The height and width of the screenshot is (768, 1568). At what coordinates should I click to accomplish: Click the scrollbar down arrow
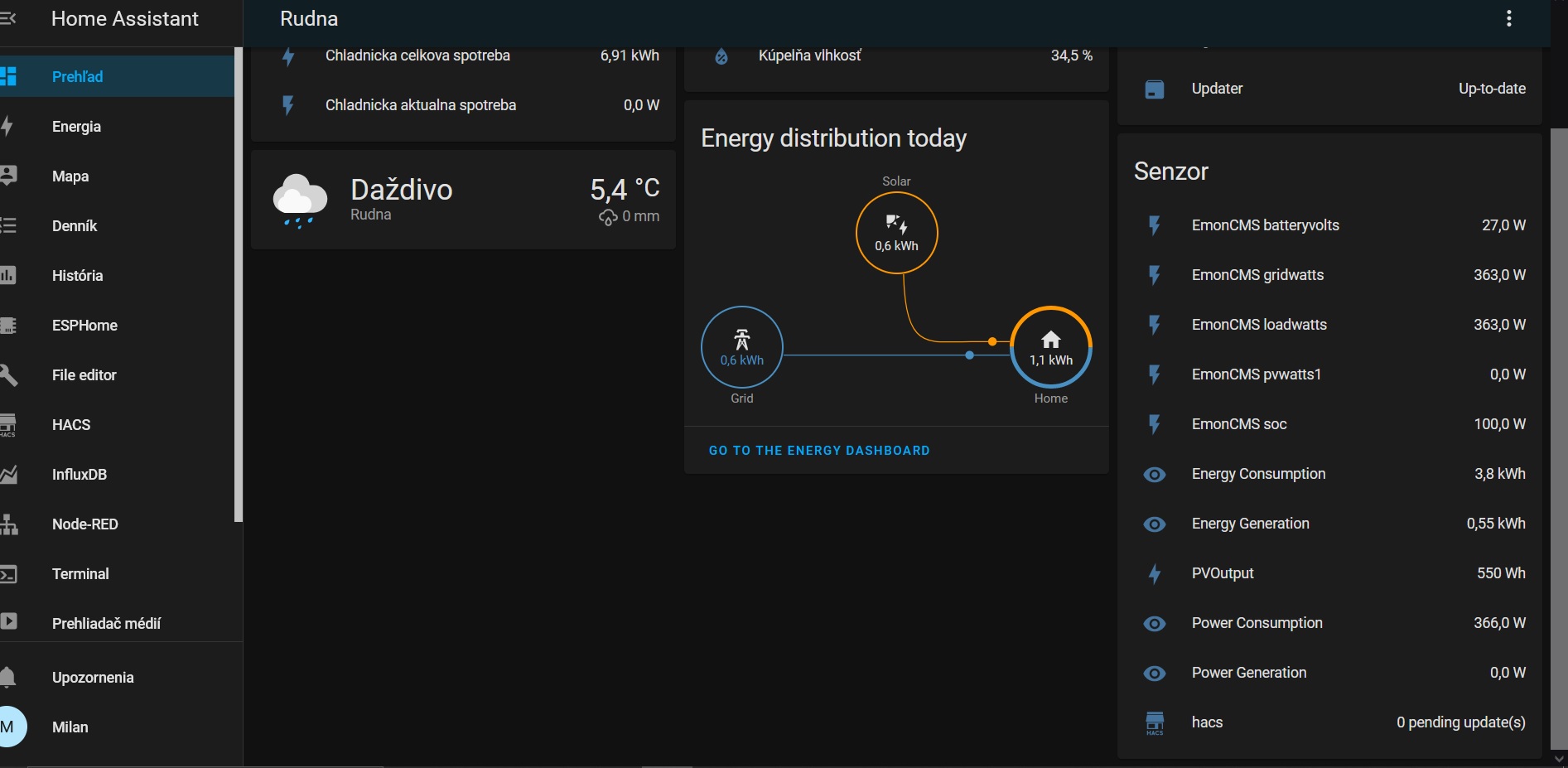click(x=1559, y=758)
